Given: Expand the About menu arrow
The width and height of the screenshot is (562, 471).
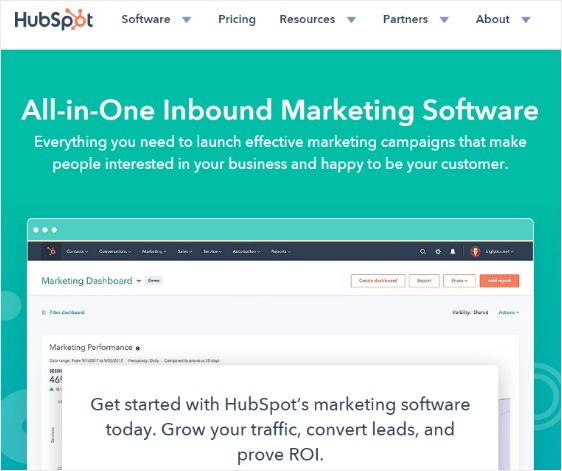Looking at the screenshot, I should (526, 20).
